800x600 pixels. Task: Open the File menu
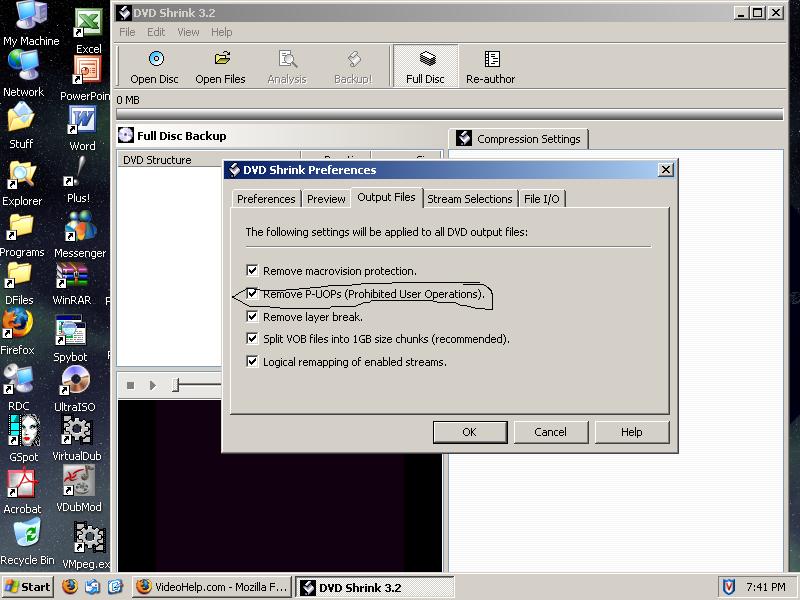pyautogui.click(x=127, y=32)
